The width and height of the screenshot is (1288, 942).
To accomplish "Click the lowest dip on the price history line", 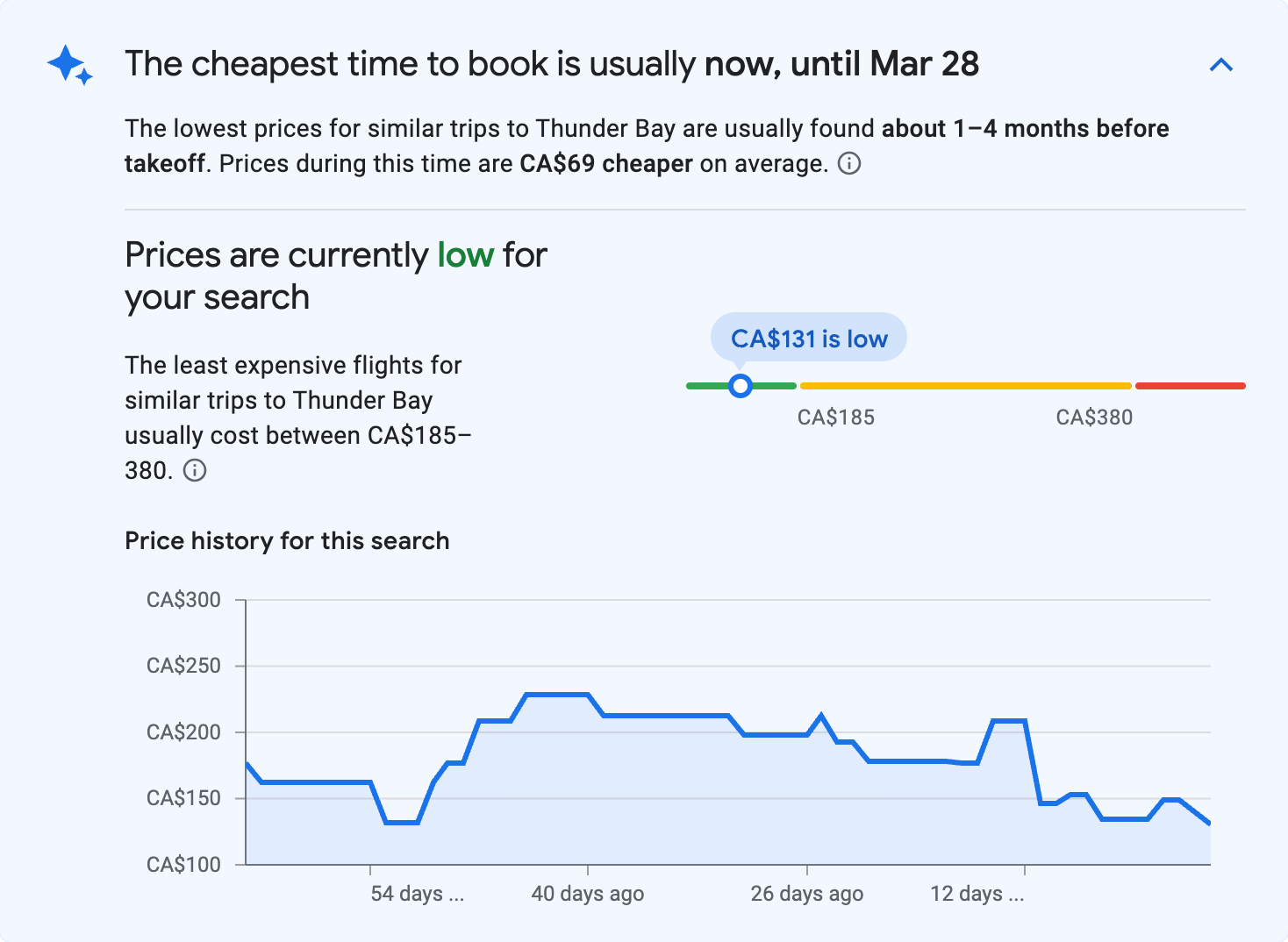I will [x=400, y=823].
